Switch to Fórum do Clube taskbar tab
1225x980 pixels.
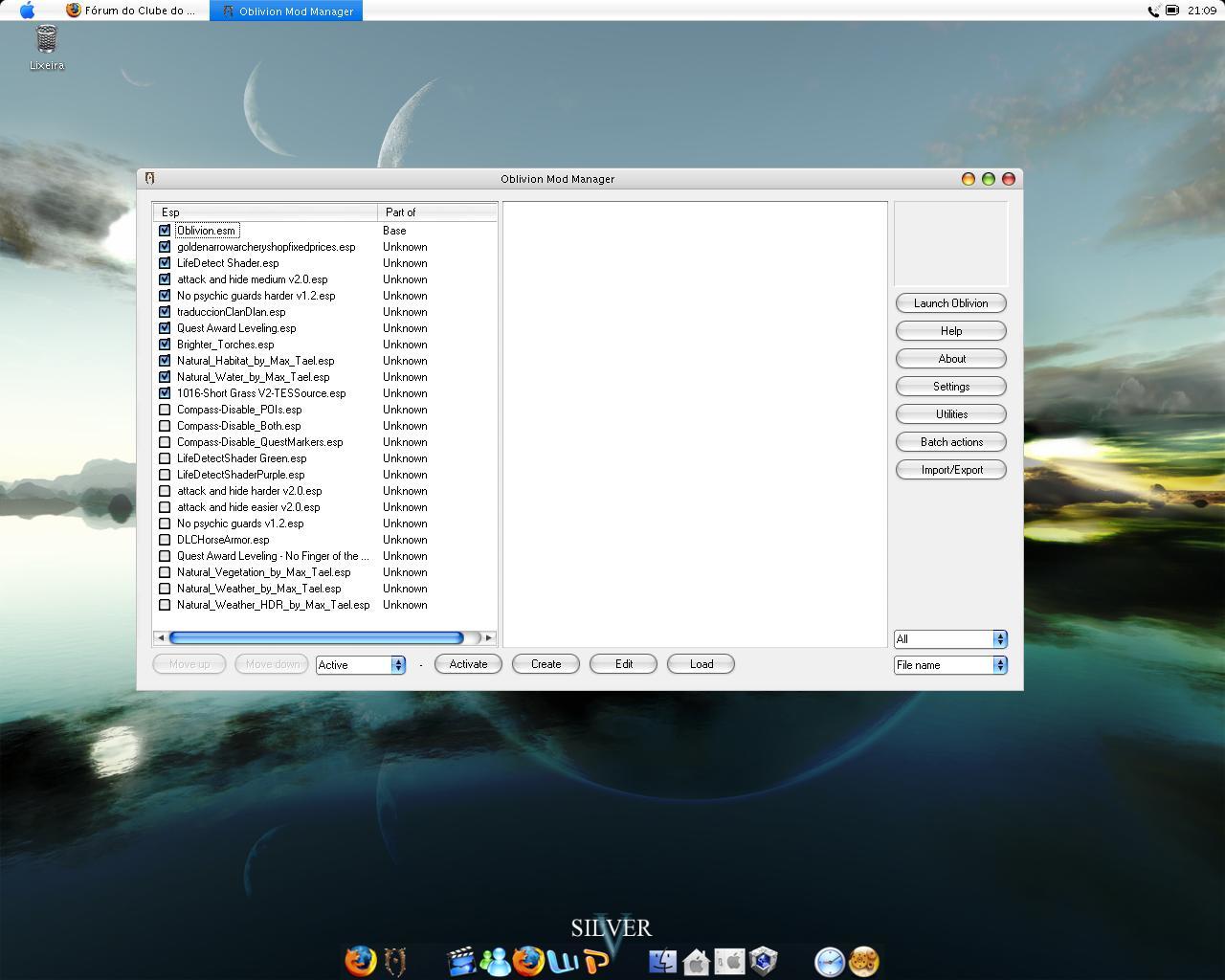130,11
